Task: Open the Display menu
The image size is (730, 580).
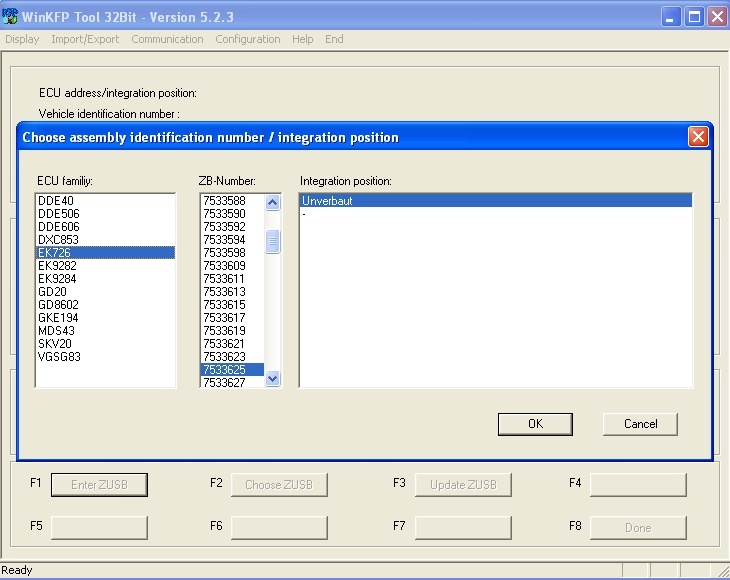Action: click(22, 39)
